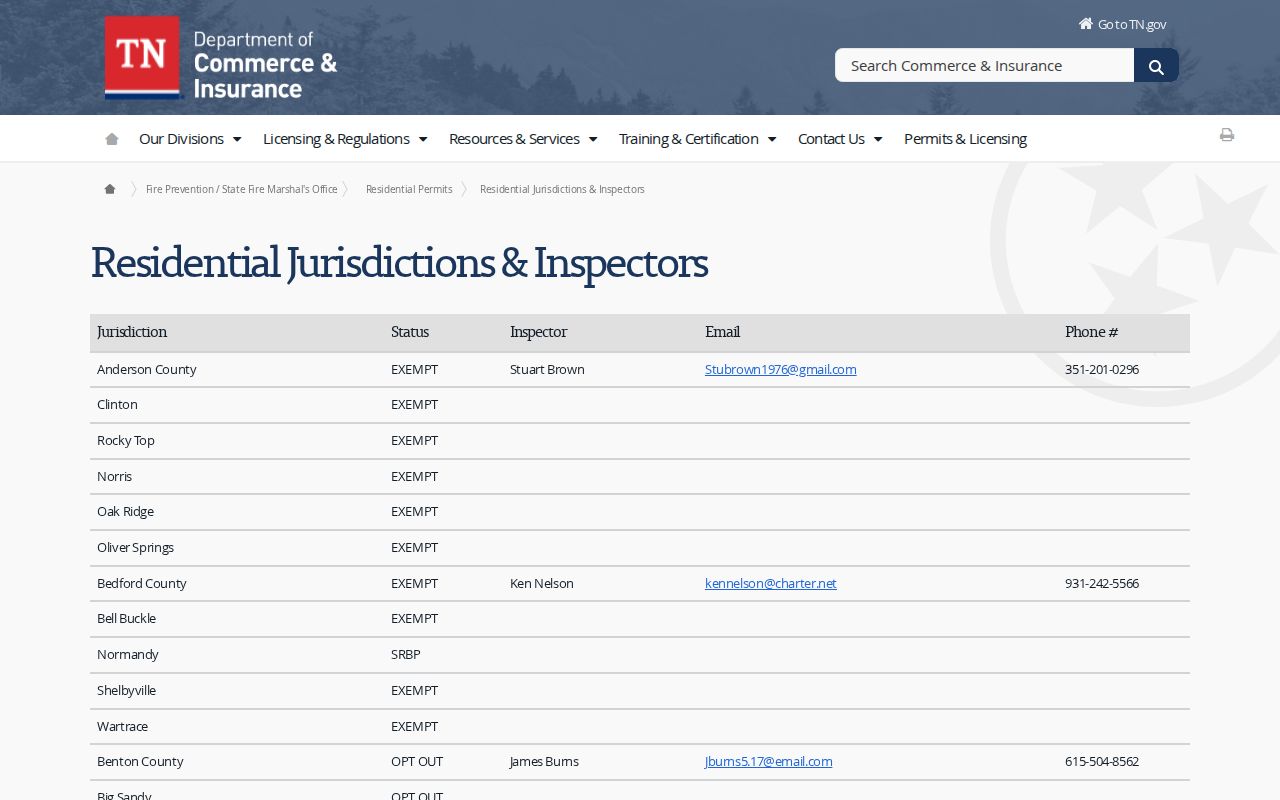Expand the Training & Certification dropdown arrow
The width and height of the screenshot is (1280, 800).
point(772,139)
